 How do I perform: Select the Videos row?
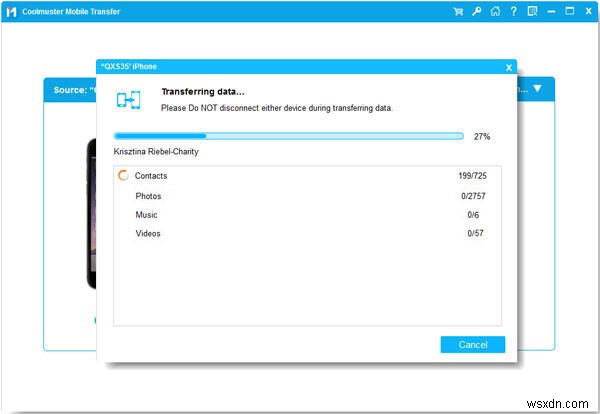click(307, 233)
